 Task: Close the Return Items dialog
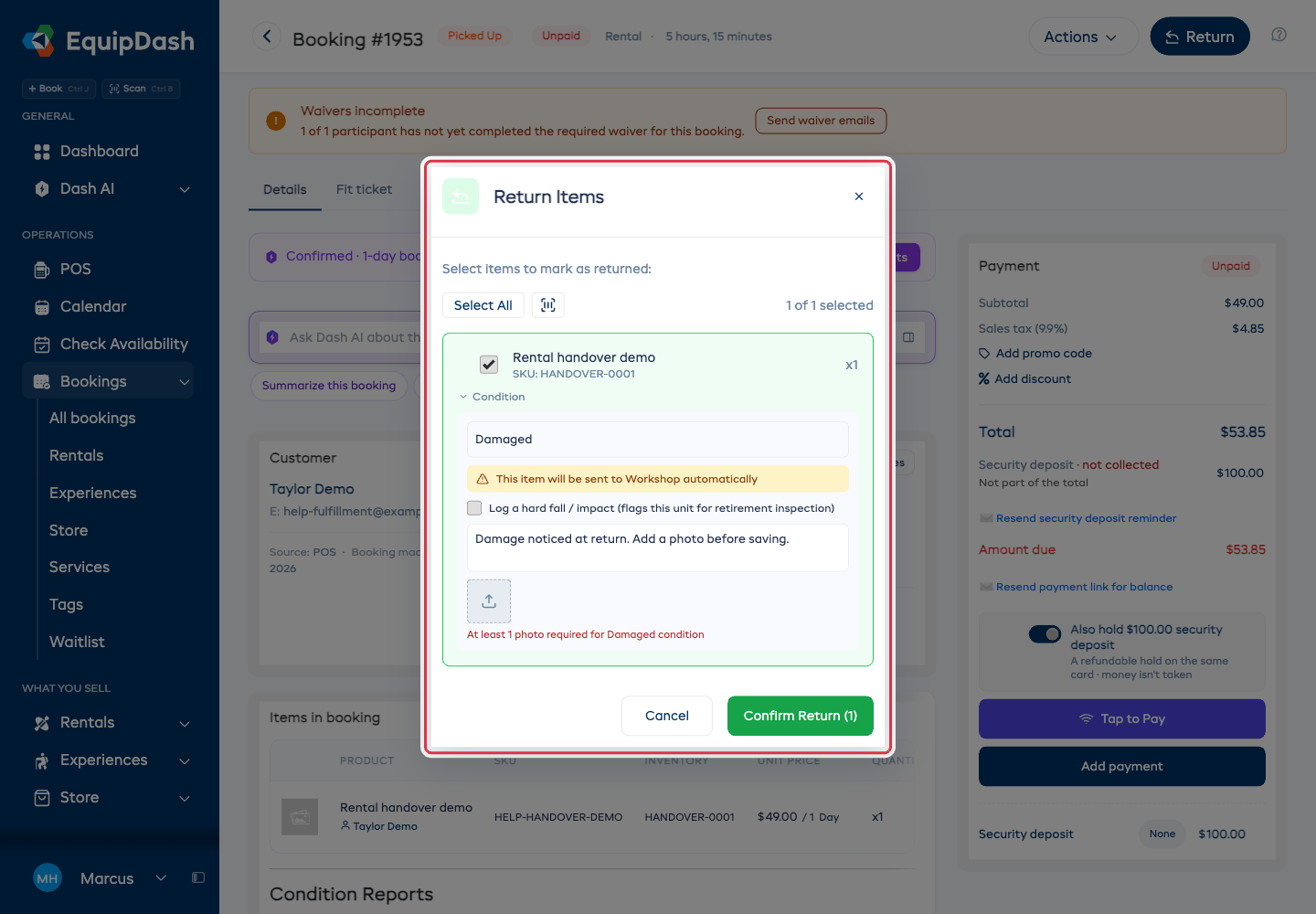(x=859, y=197)
